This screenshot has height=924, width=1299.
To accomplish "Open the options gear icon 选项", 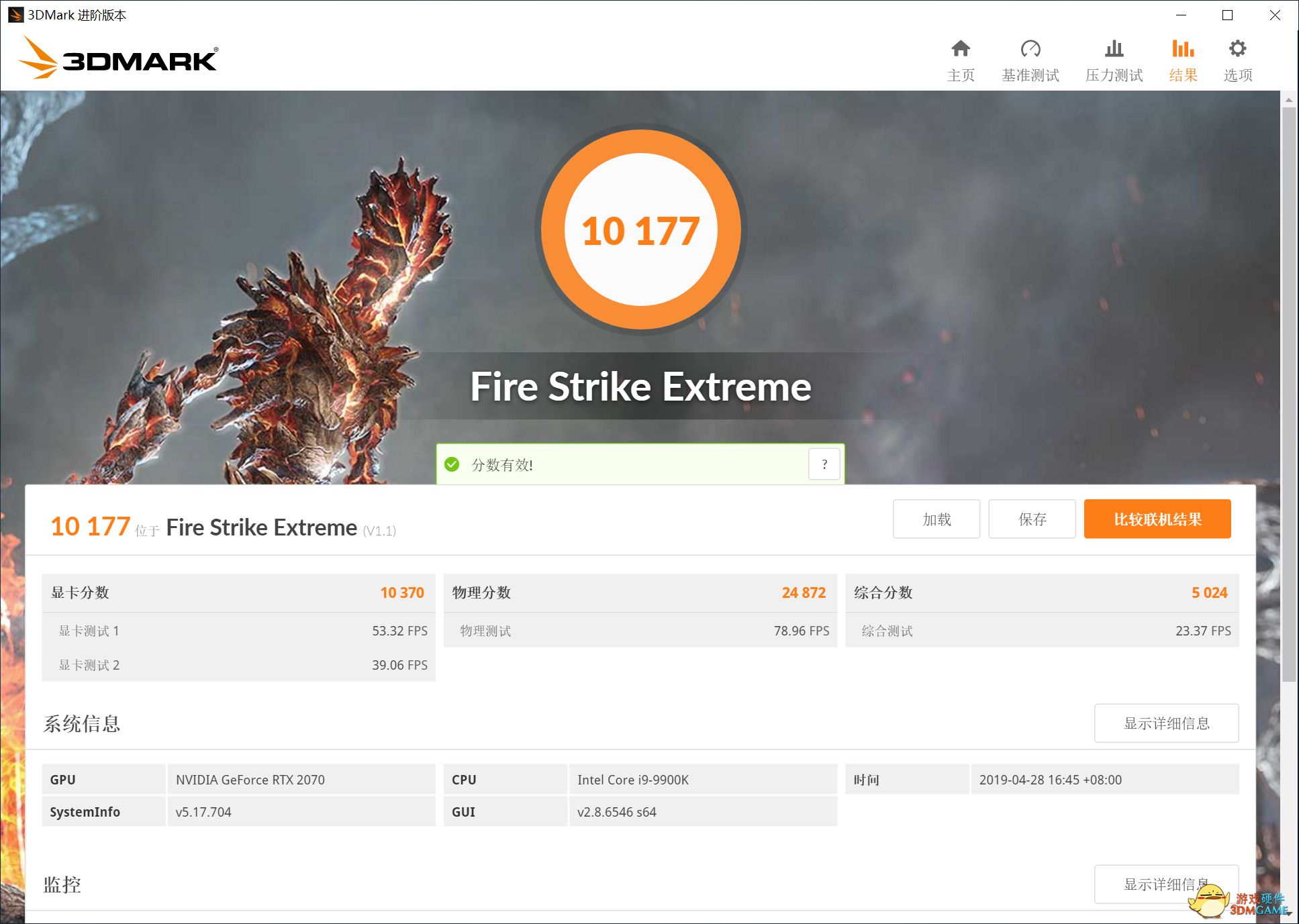I will coord(1237,60).
